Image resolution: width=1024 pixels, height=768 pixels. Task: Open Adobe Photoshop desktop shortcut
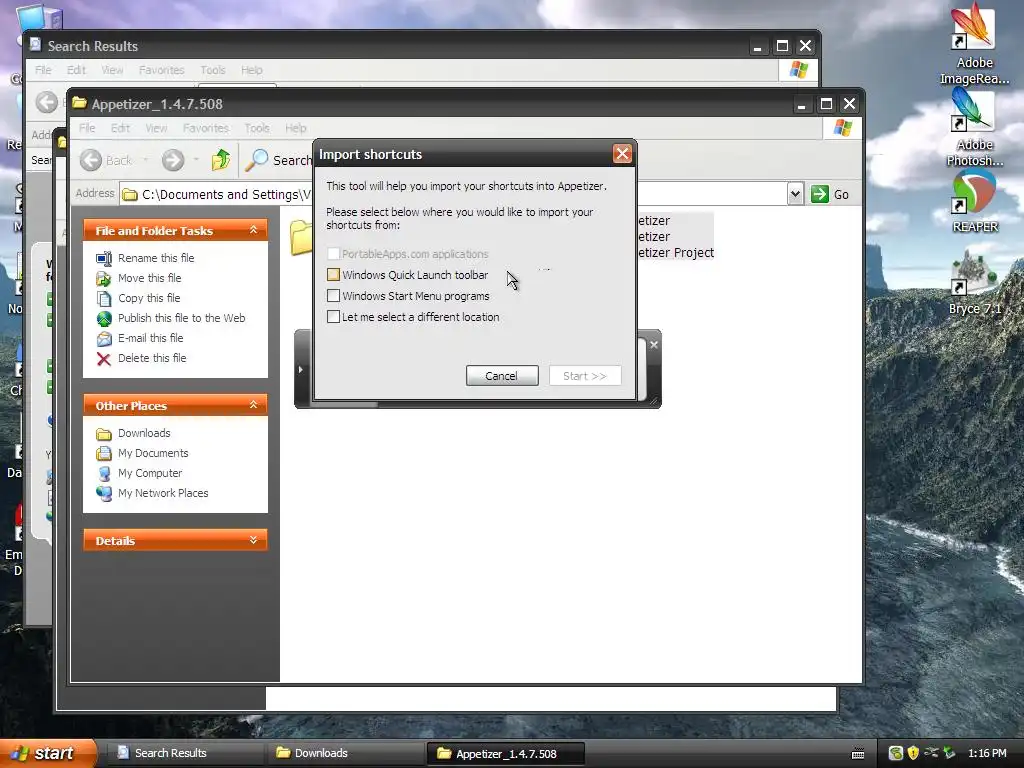pyautogui.click(x=974, y=127)
